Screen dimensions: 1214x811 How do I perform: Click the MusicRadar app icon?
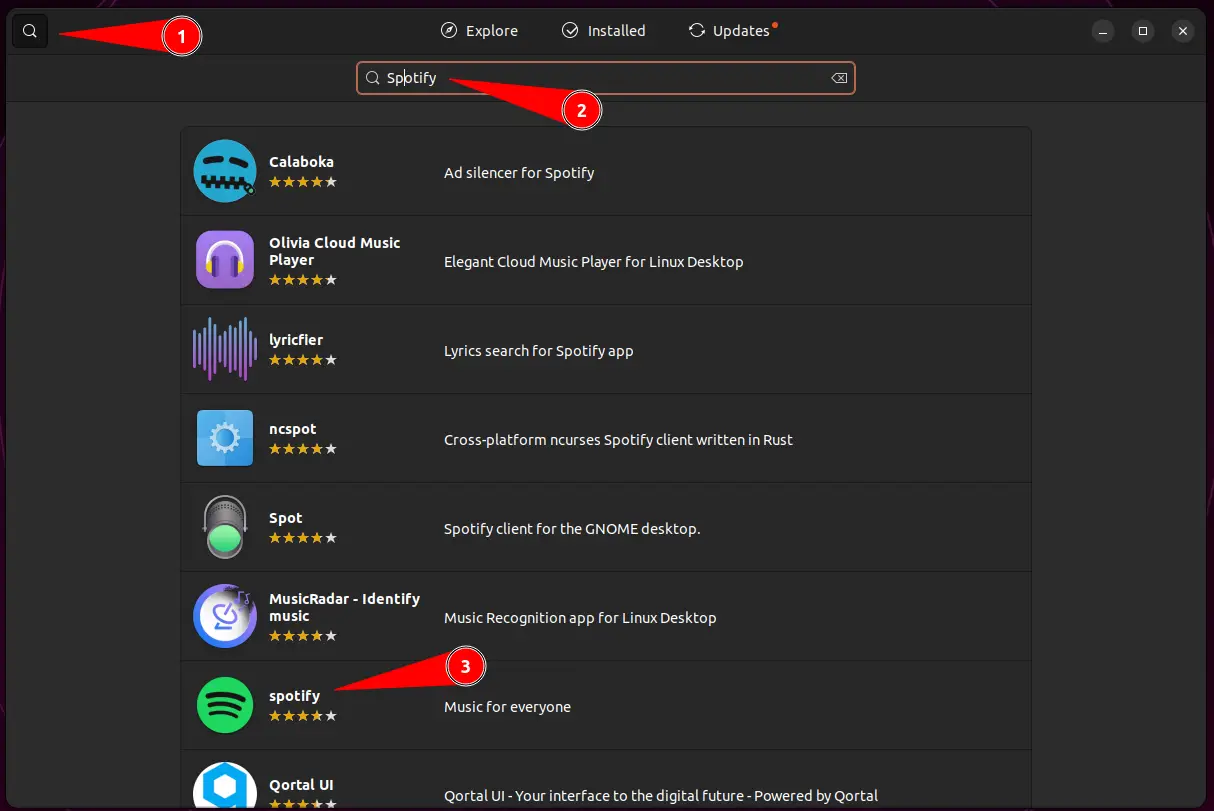[225, 616]
